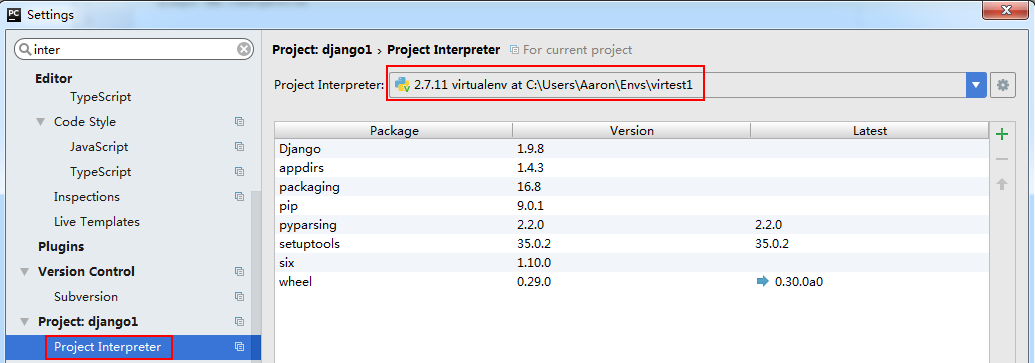1035x363 pixels.
Task: Click copy icon beside Project: django1
Action: point(240,321)
